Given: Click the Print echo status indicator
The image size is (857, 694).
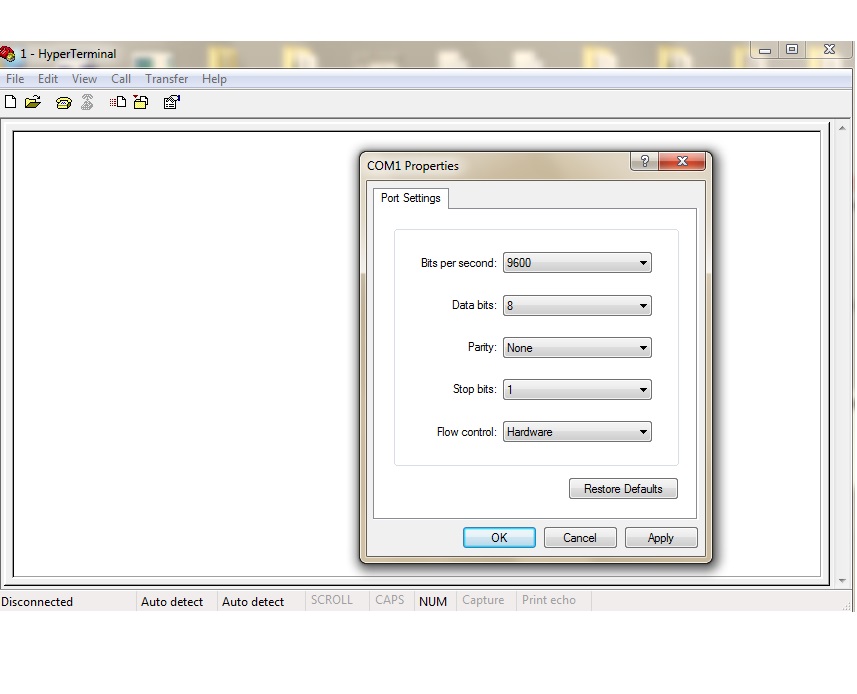Looking at the screenshot, I should 549,600.
